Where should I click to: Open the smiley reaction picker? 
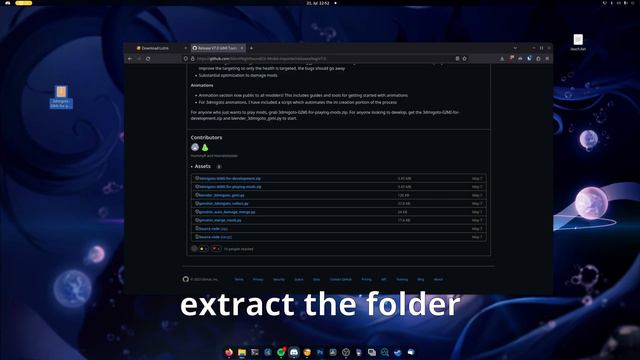(x=194, y=249)
